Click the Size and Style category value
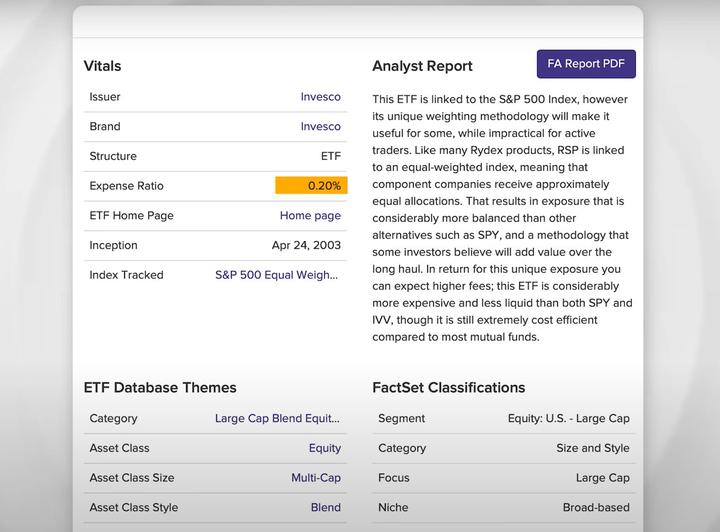The width and height of the screenshot is (720, 532). pyautogui.click(x=593, y=449)
